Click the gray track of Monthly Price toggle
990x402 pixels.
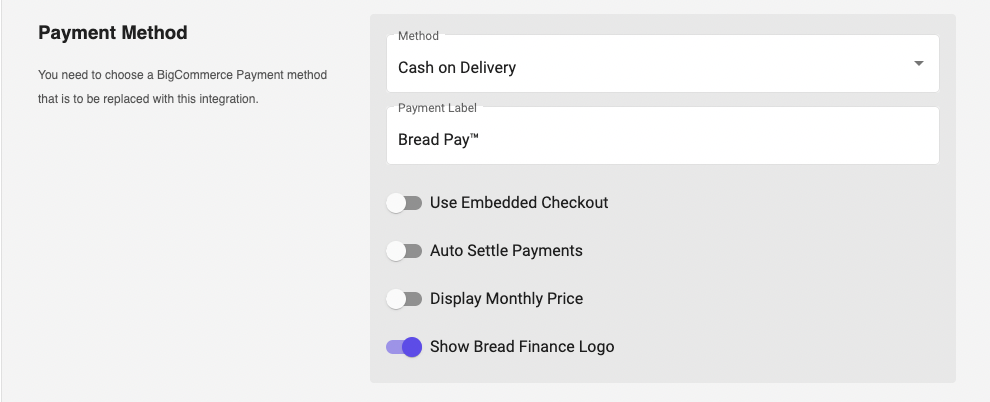415,299
